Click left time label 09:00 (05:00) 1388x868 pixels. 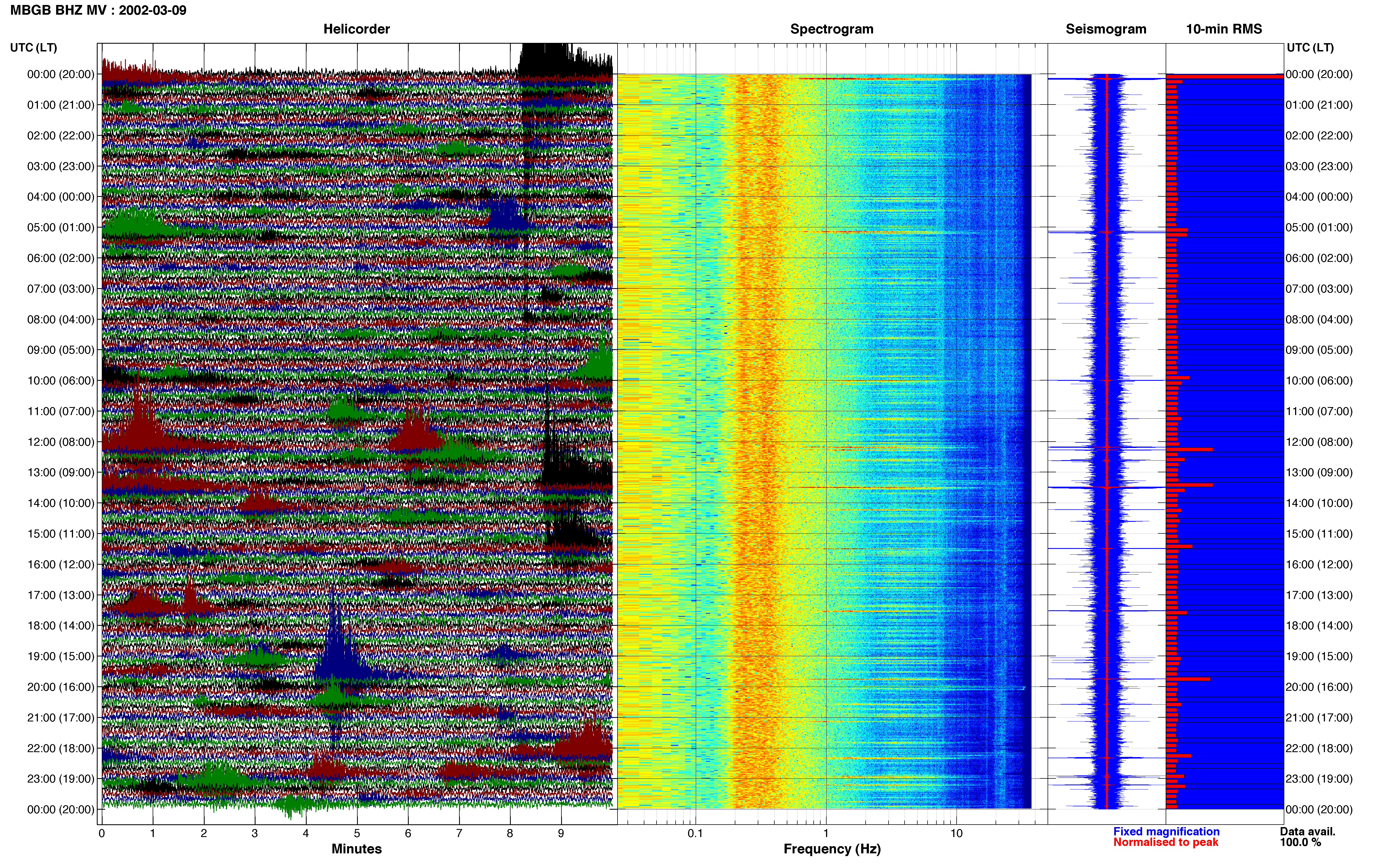(61, 350)
